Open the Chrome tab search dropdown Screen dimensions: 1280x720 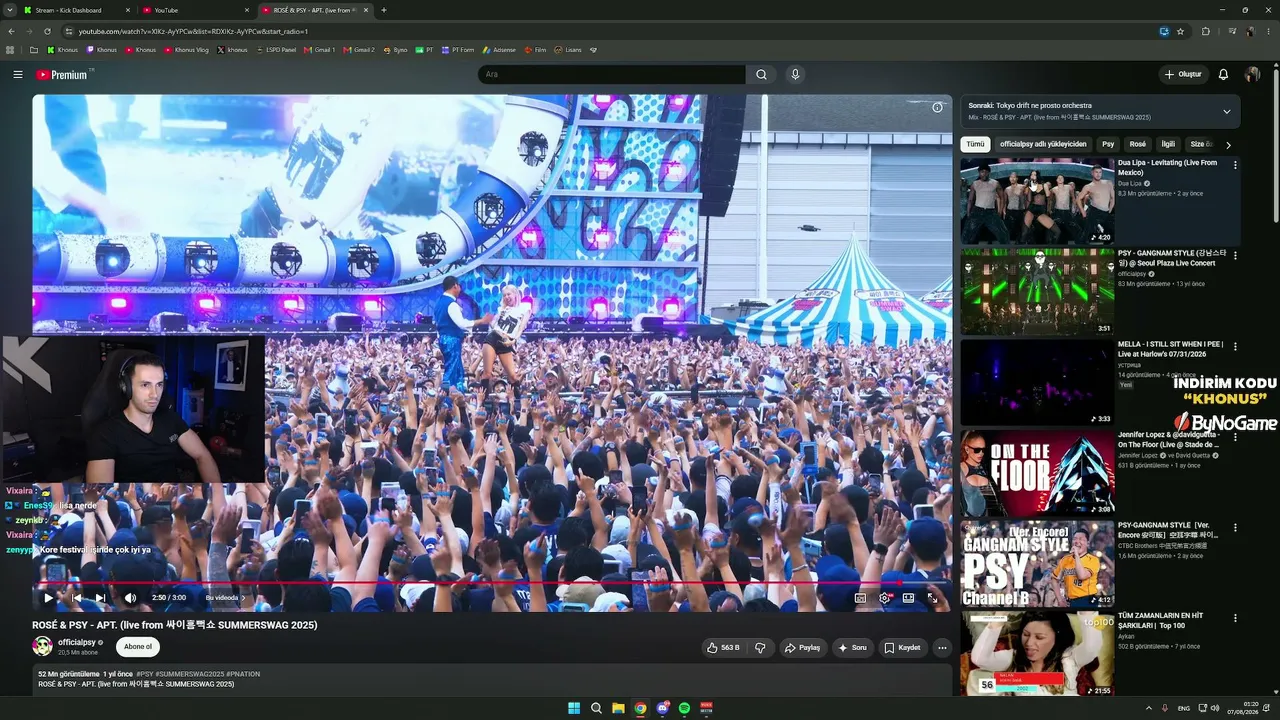(10, 10)
